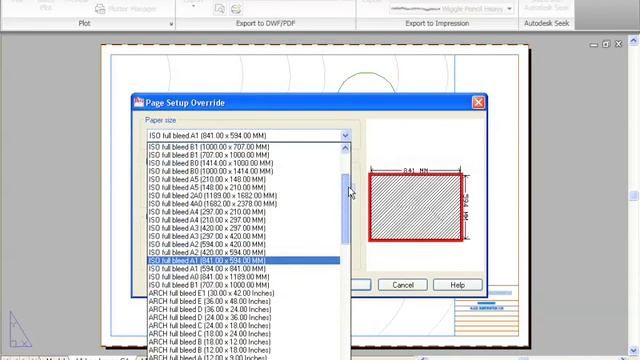Click the Export to Impression panel title

pyautogui.click(x=437, y=24)
